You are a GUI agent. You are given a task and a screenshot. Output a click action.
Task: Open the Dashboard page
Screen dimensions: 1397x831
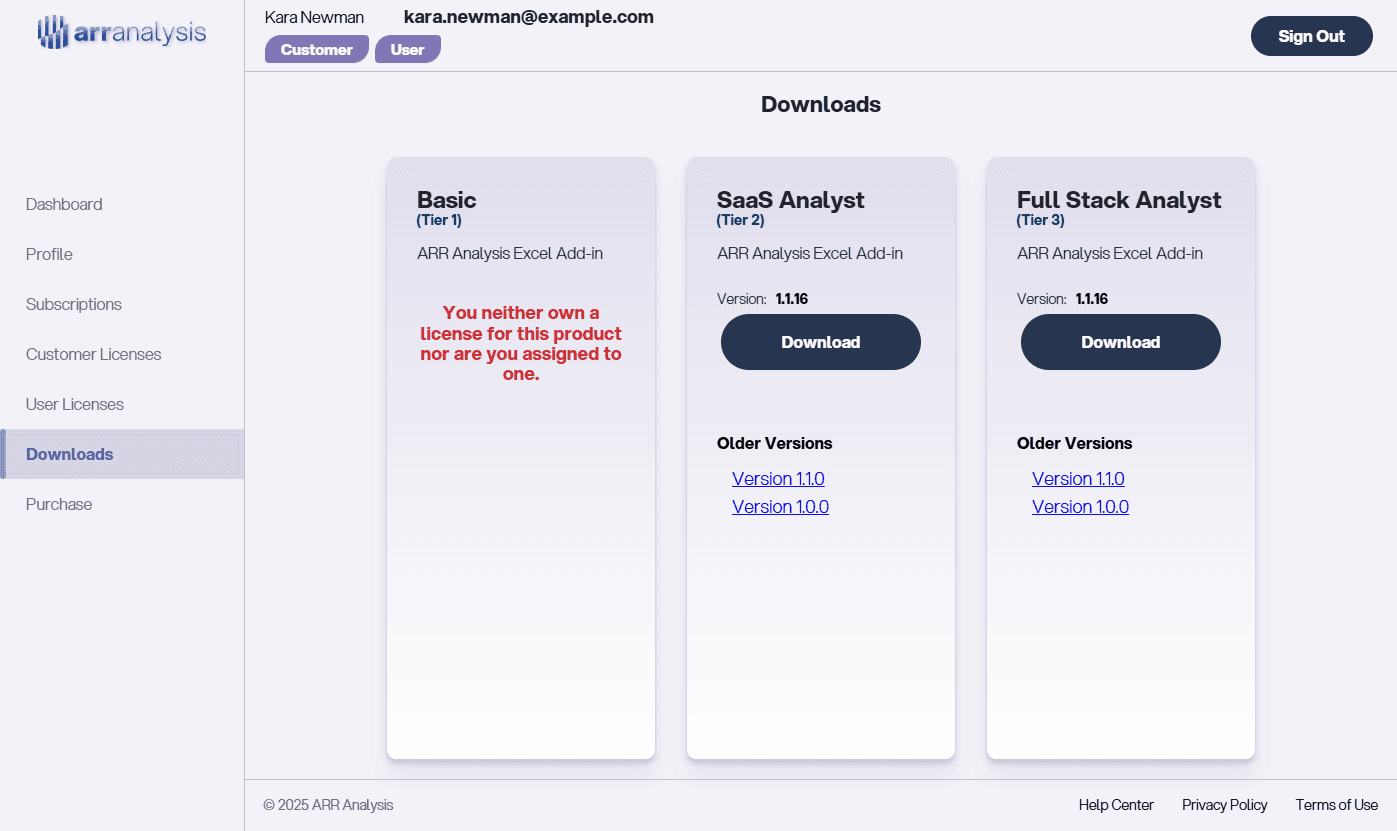tap(63, 204)
